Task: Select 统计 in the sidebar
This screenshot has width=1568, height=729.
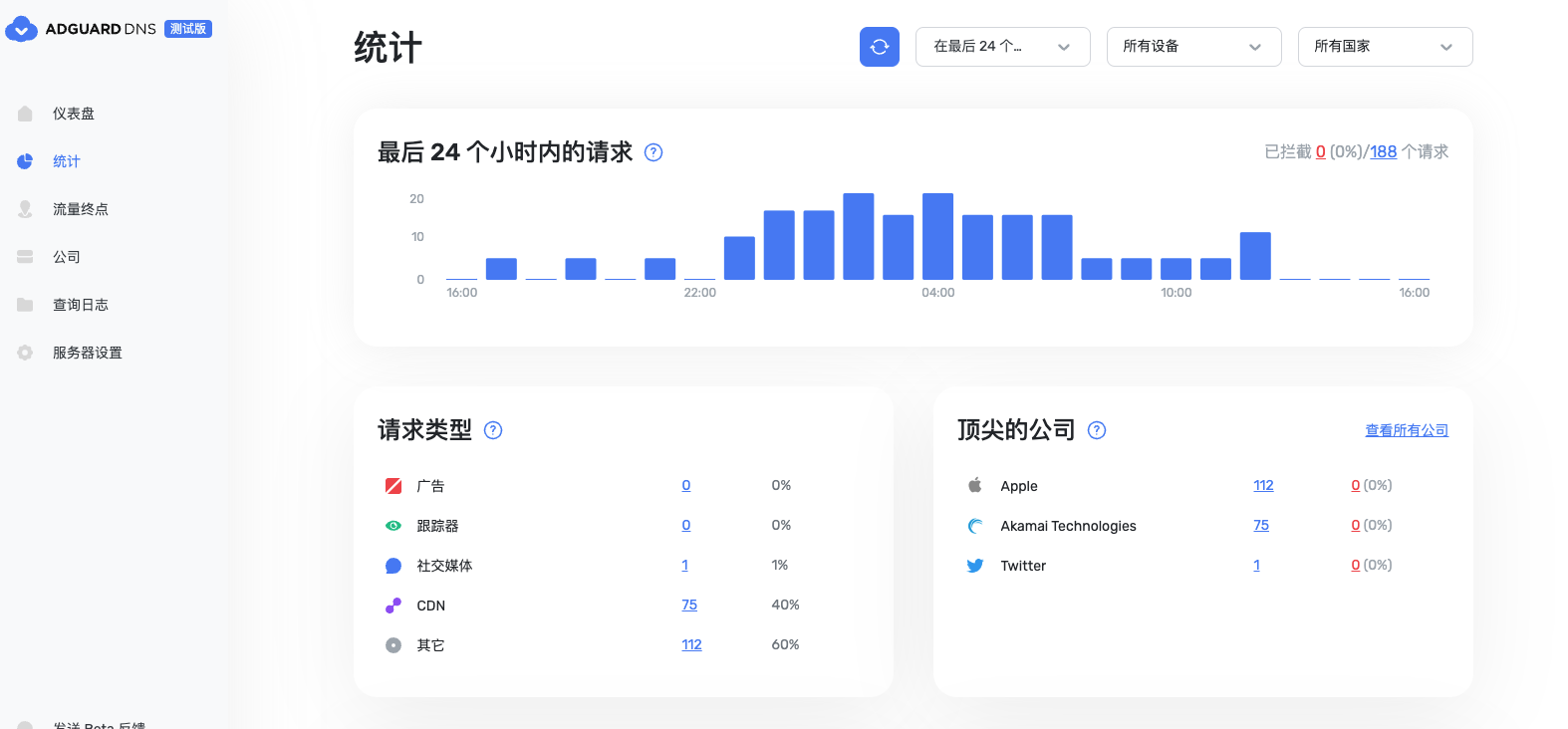Action: tap(67, 161)
